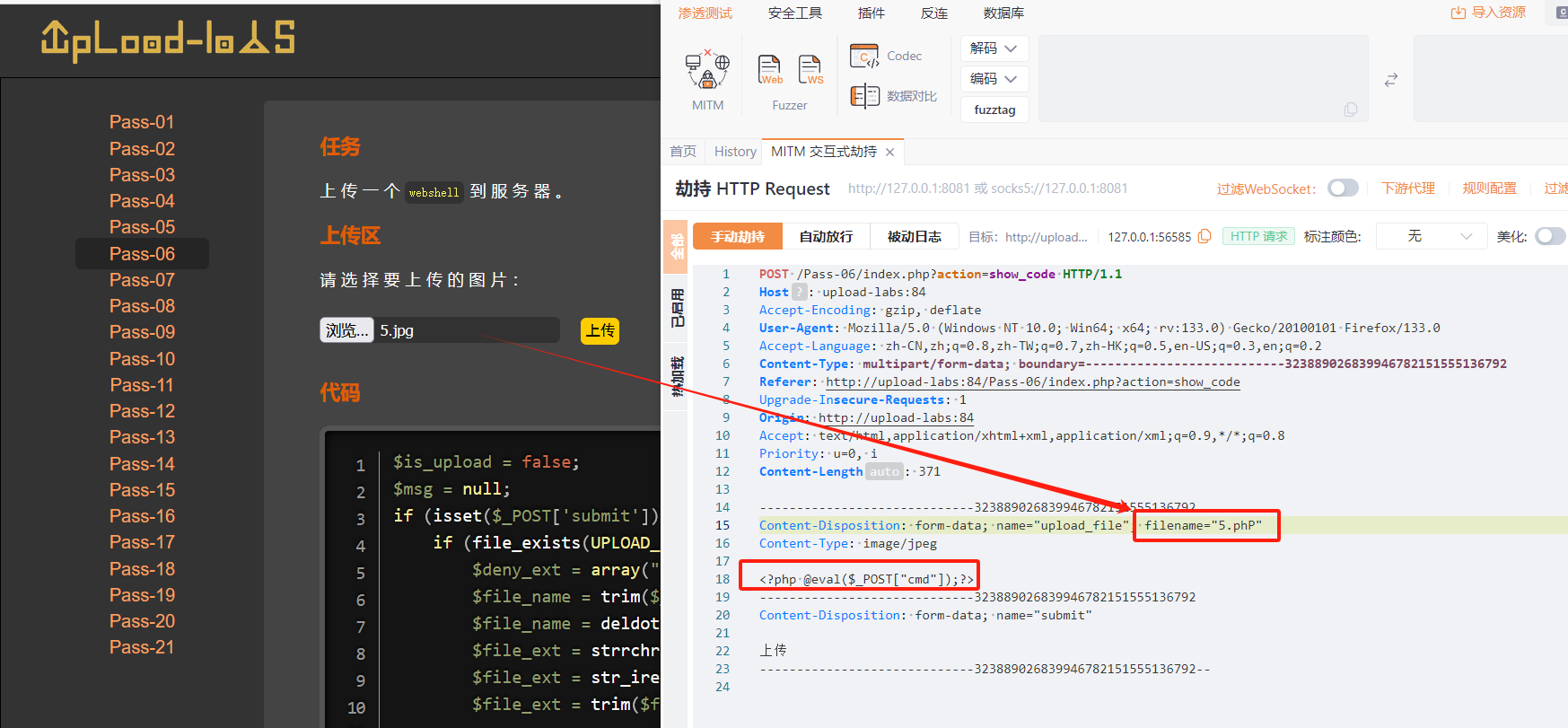
Task: Open the 反连 menu
Action: click(934, 13)
